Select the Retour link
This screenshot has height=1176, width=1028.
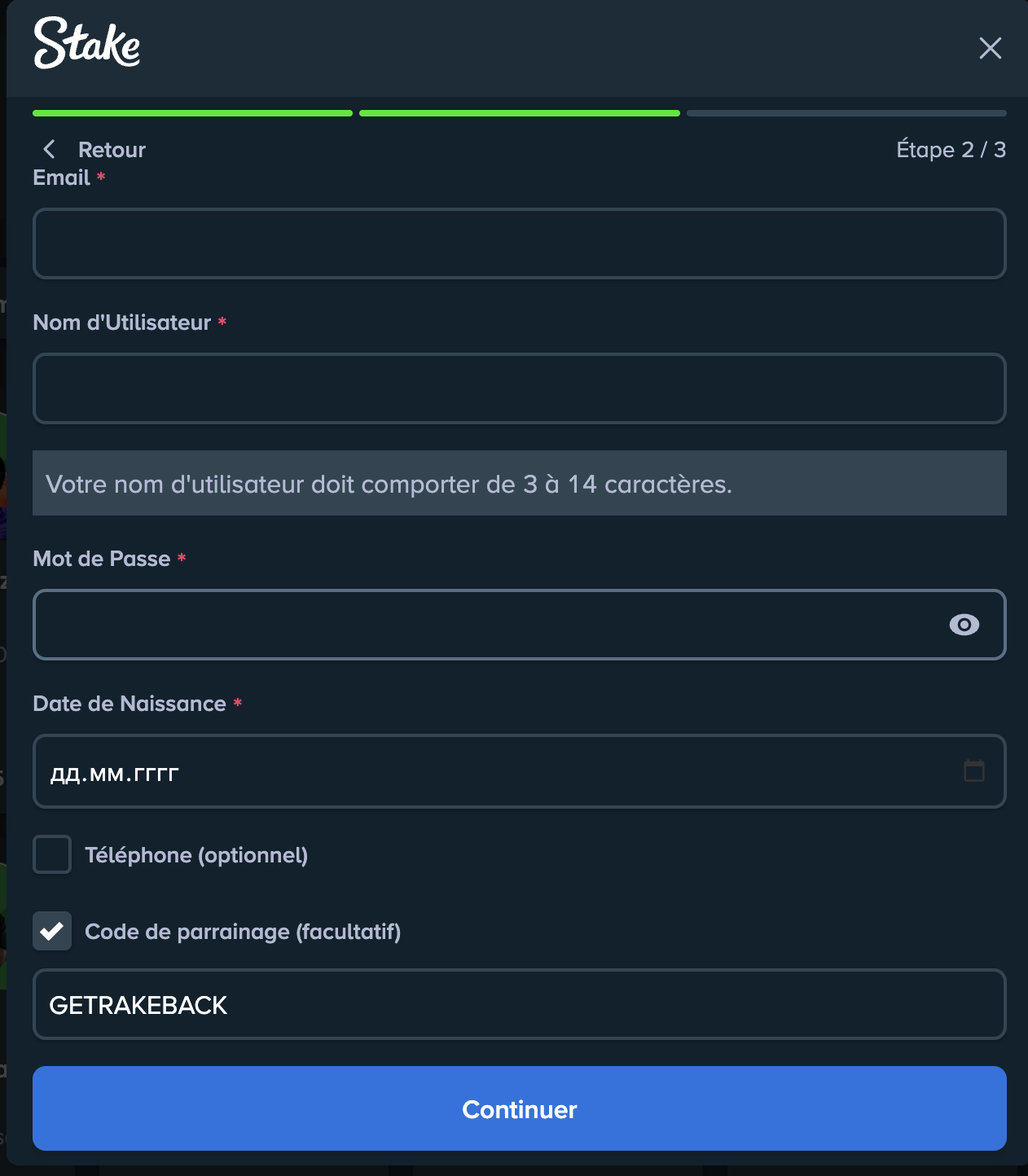(112, 149)
